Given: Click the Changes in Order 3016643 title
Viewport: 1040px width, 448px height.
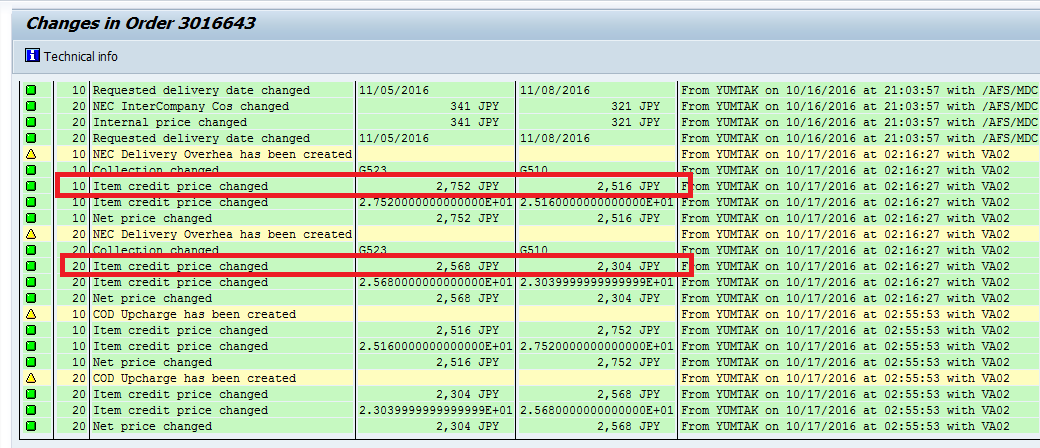Looking at the screenshot, I should pos(140,23).
